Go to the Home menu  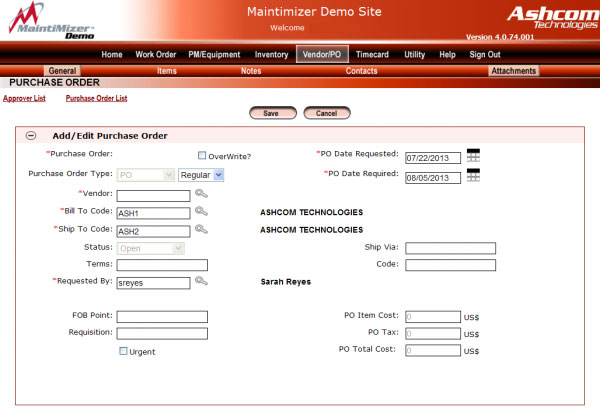(x=112, y=55)
